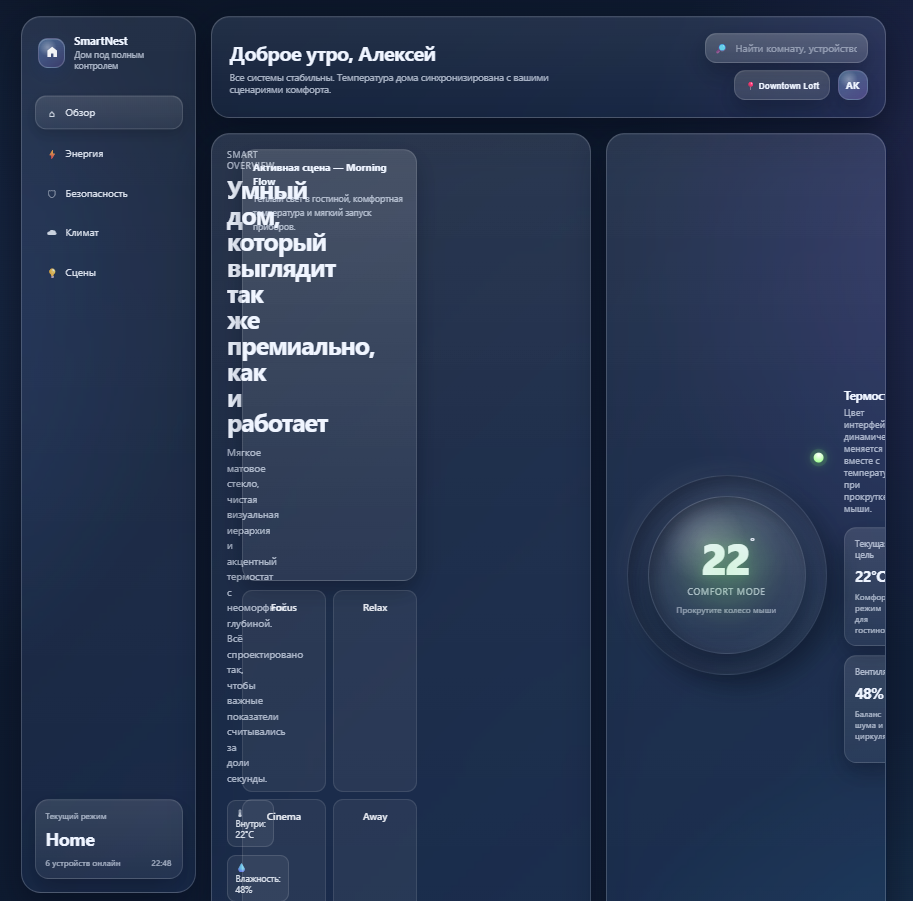Click the Доброе утро, Алексей heading
913x901 pixels.
332,55
